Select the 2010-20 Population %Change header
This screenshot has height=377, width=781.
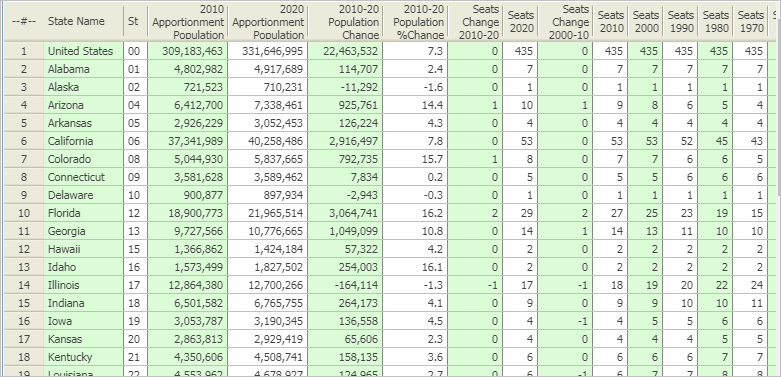415,21
